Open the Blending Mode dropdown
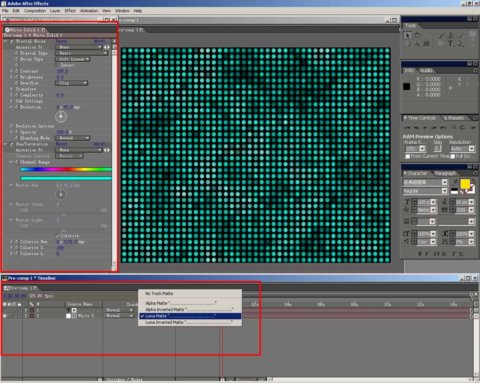Screen dimensions: 480x383 [73, 138]
